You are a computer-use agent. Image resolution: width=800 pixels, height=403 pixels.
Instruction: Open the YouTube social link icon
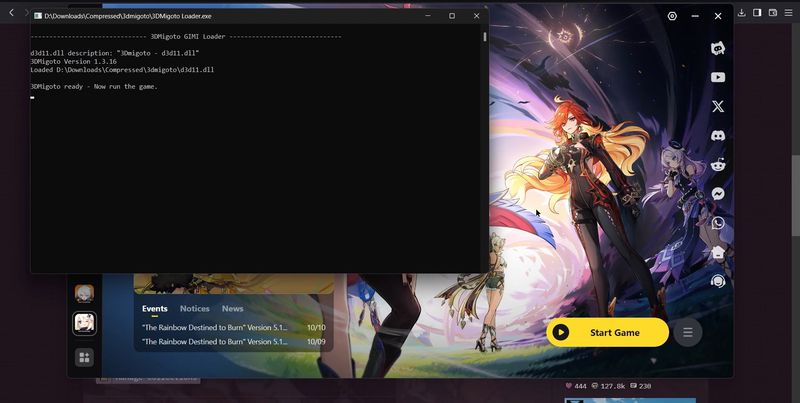718,78
